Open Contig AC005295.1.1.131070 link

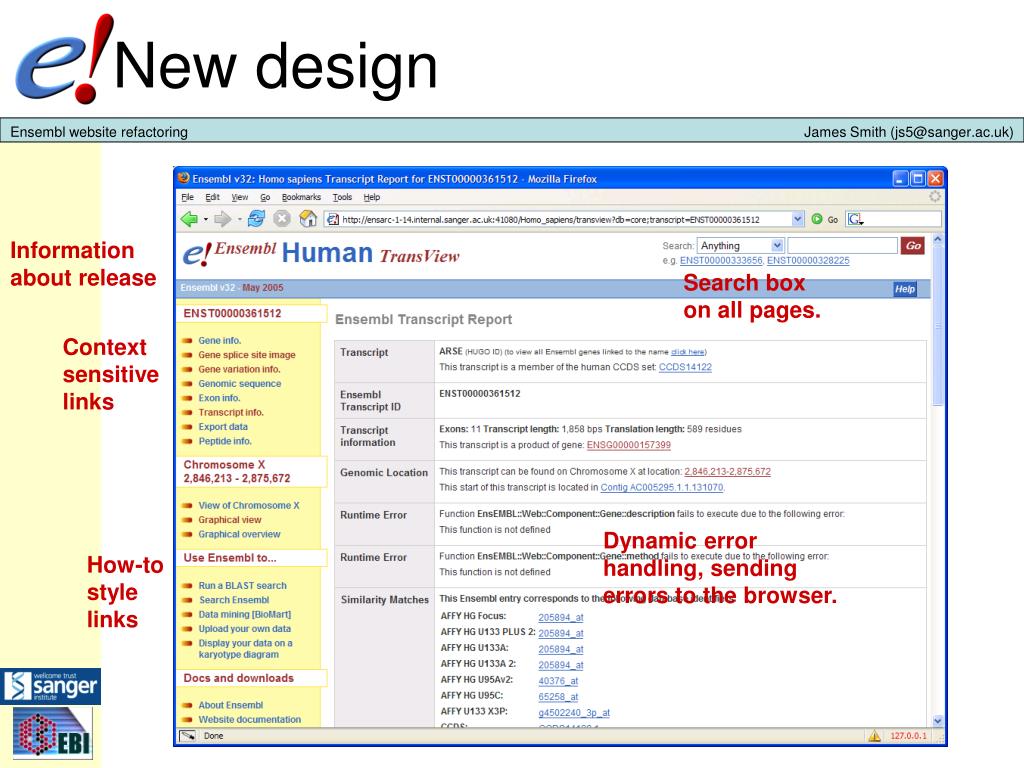coord(662,487)
